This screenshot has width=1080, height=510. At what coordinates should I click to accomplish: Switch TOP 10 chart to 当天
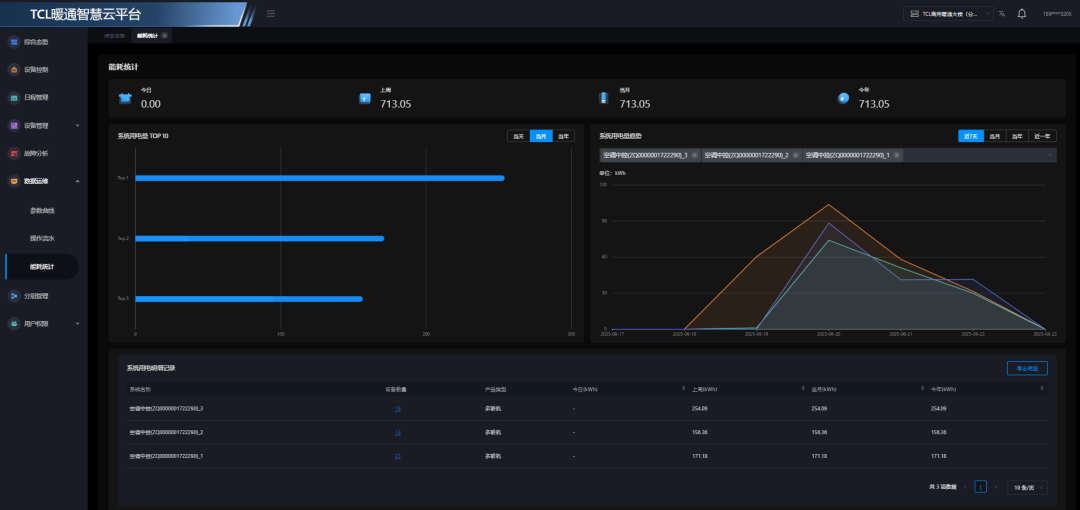point(518,136)
